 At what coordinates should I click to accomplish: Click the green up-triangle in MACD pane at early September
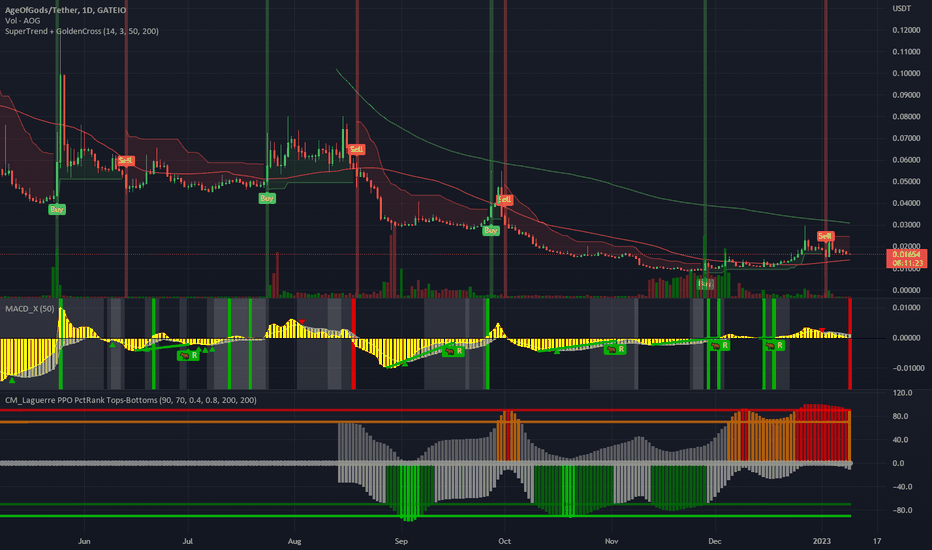coord(405,364)
